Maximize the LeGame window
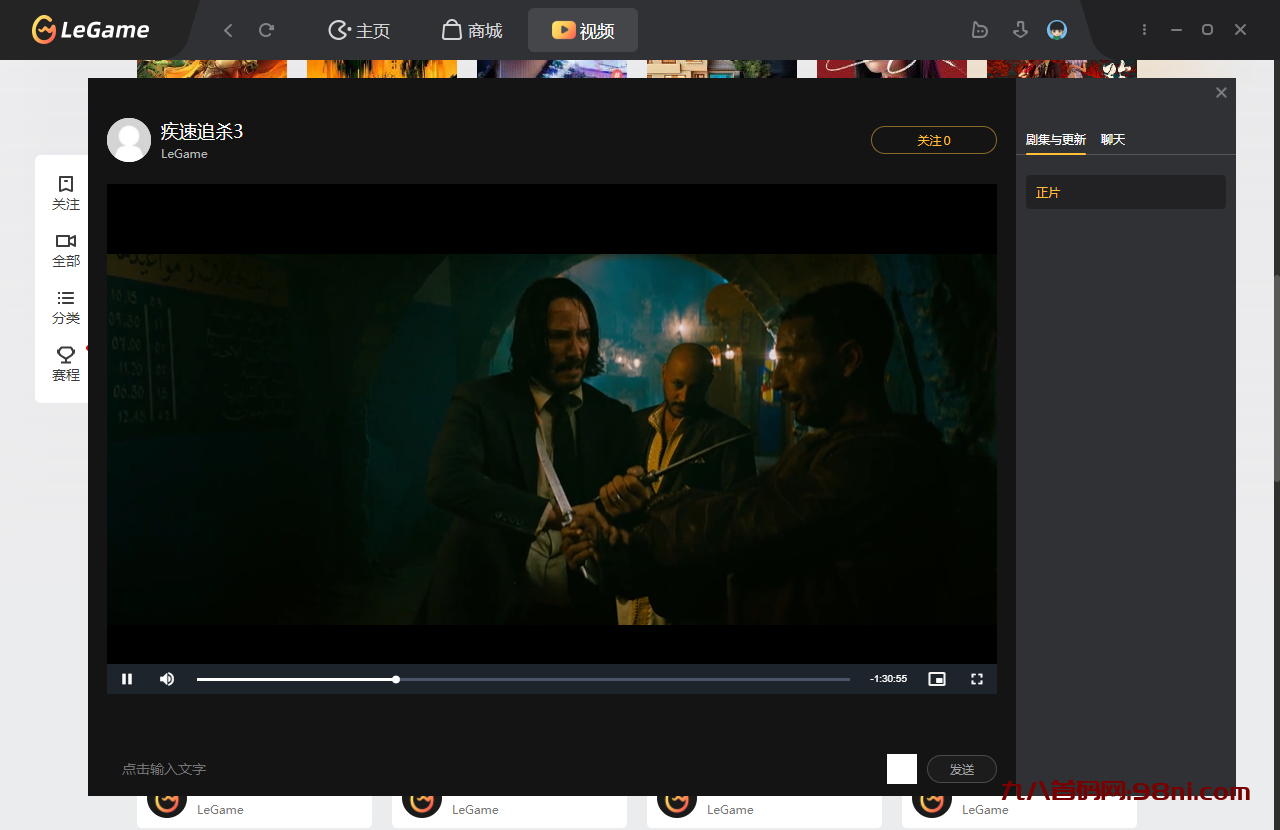 [1207, 30]
